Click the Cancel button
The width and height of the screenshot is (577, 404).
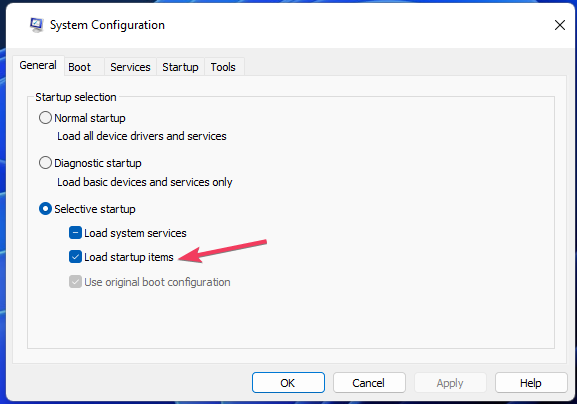click(369, 383)
